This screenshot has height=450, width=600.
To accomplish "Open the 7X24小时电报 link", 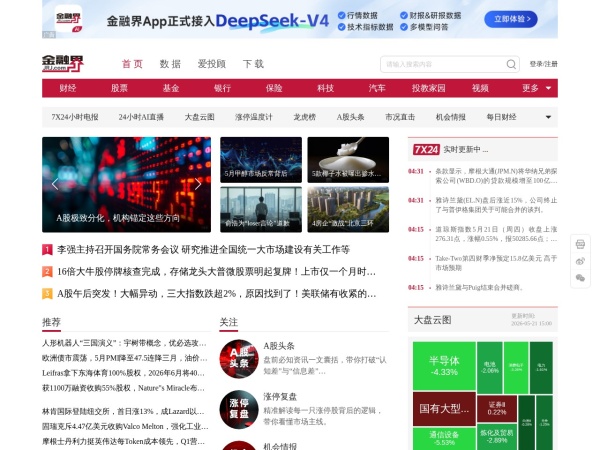I will click(75, 117).
